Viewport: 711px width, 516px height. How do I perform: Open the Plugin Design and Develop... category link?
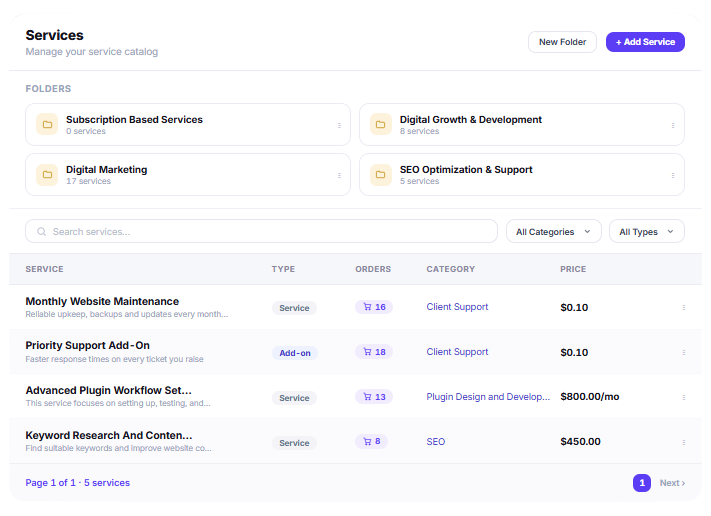click(488, 397)
